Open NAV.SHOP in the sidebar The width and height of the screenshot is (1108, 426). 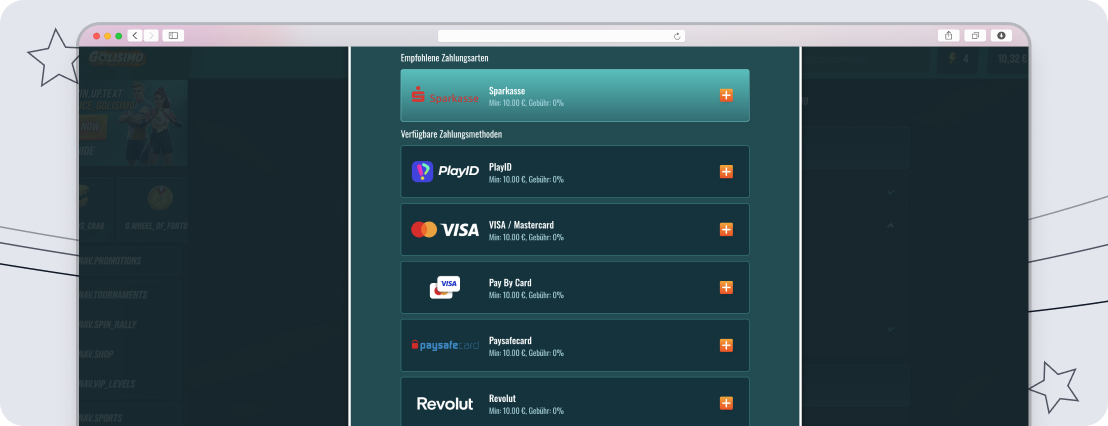(97, 354)
